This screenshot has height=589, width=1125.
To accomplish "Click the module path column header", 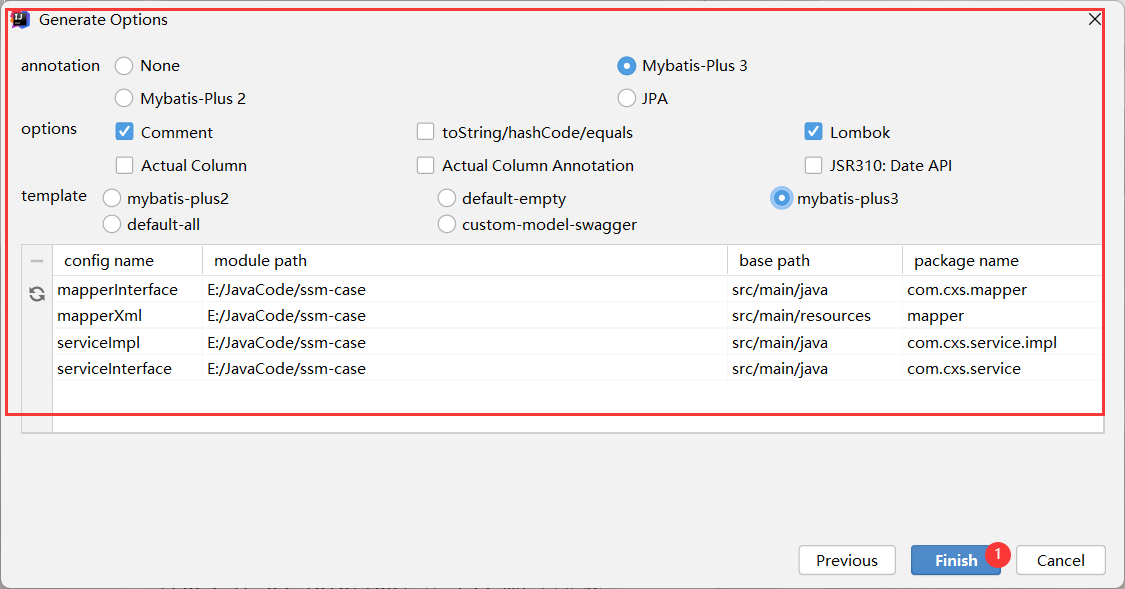I will click(x=465, y=260).
